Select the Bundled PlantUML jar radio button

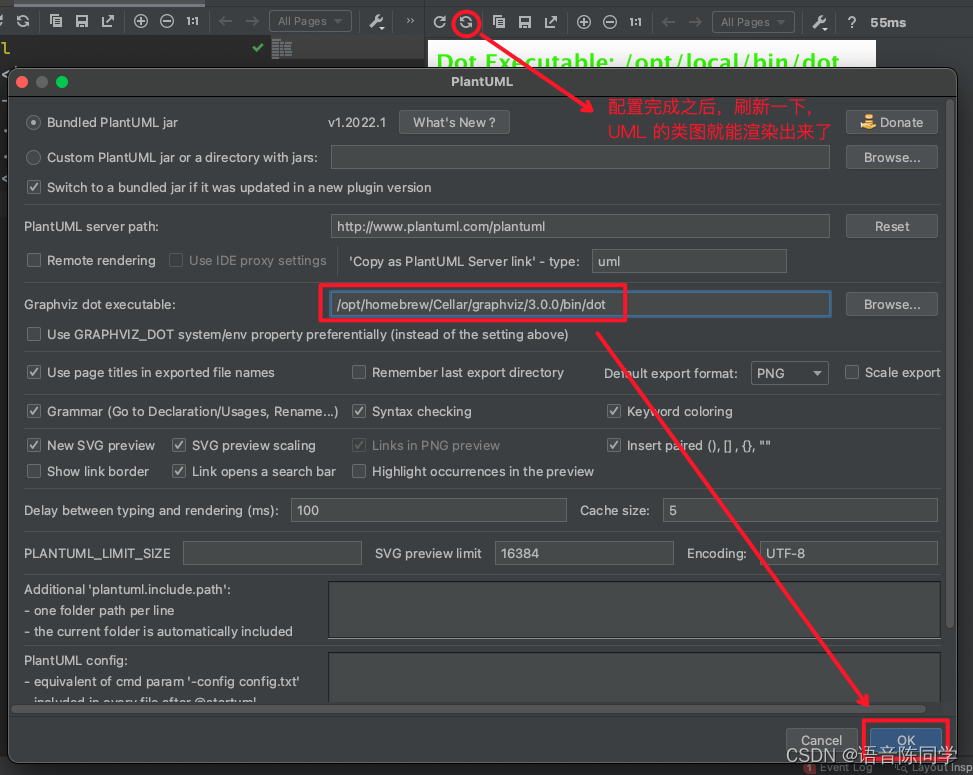[x=34, y=123]
